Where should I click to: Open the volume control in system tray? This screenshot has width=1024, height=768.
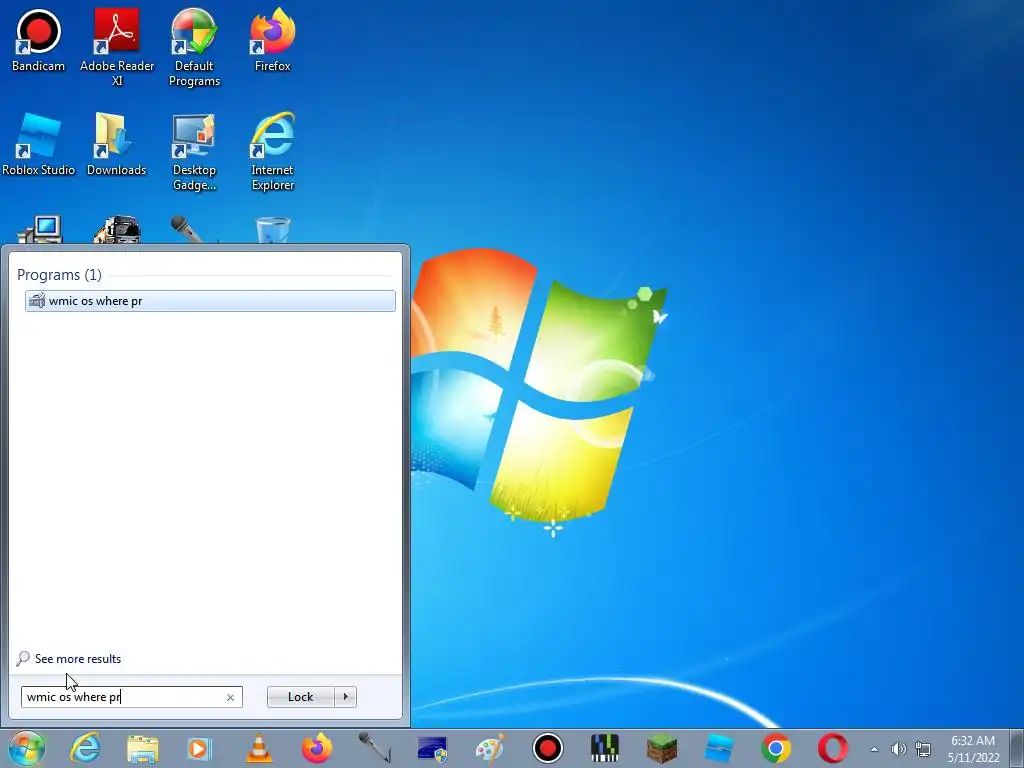coord(899,749)
